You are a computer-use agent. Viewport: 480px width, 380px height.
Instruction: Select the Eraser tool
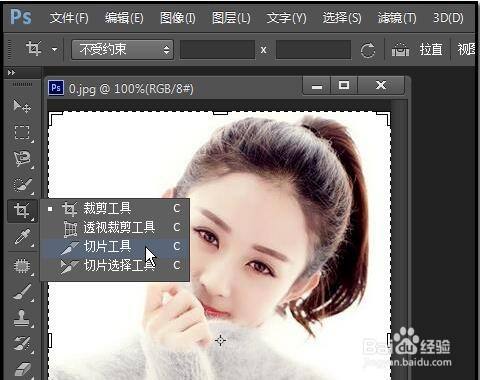(x=22, y=369)
